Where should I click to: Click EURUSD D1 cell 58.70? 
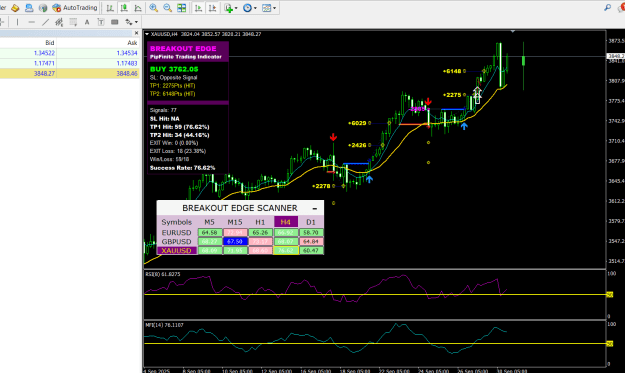point(311,232)
